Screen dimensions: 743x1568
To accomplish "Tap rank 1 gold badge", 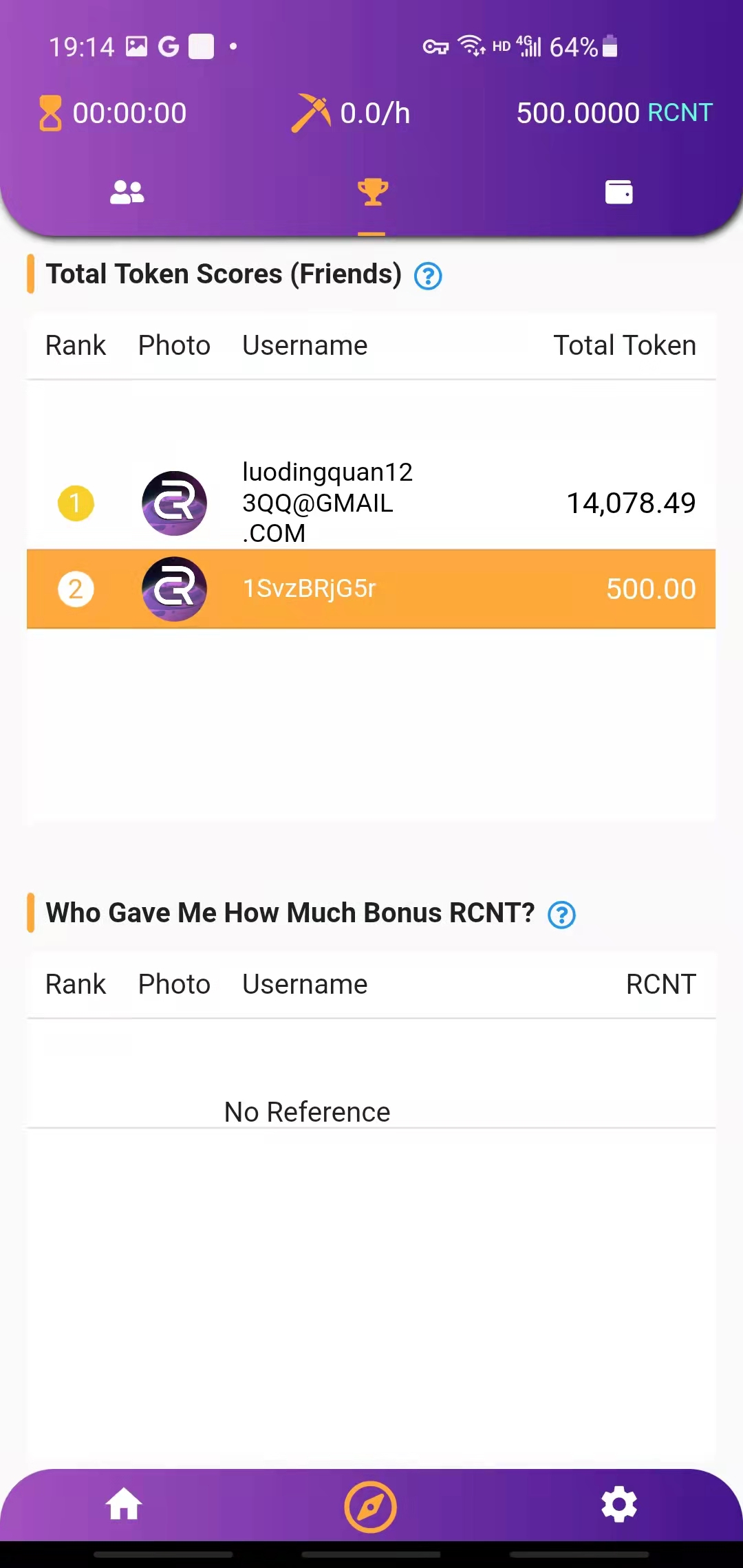I will click(x=76, y=503).
